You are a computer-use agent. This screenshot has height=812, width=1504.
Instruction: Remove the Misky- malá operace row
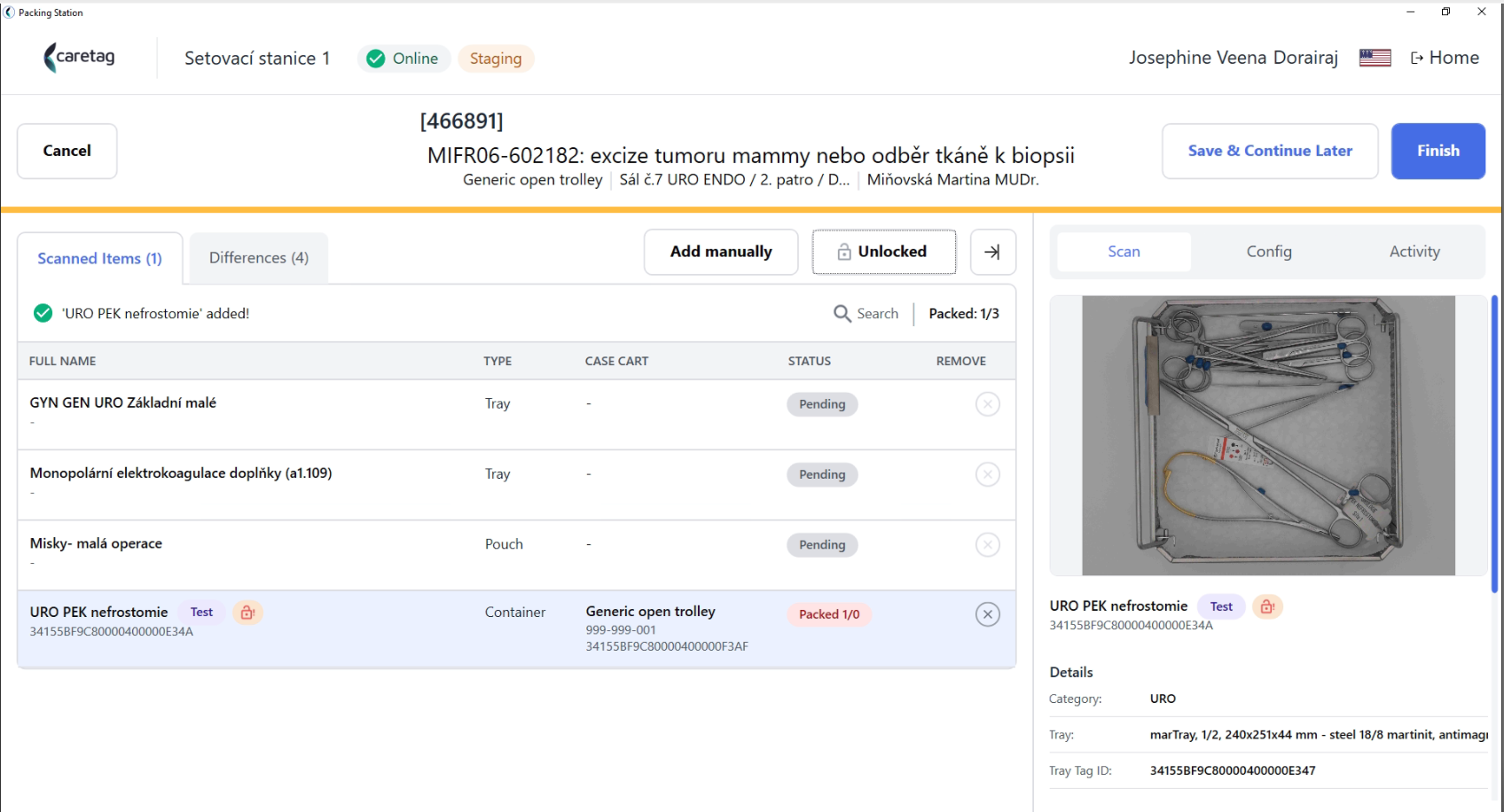click(987, 544)
